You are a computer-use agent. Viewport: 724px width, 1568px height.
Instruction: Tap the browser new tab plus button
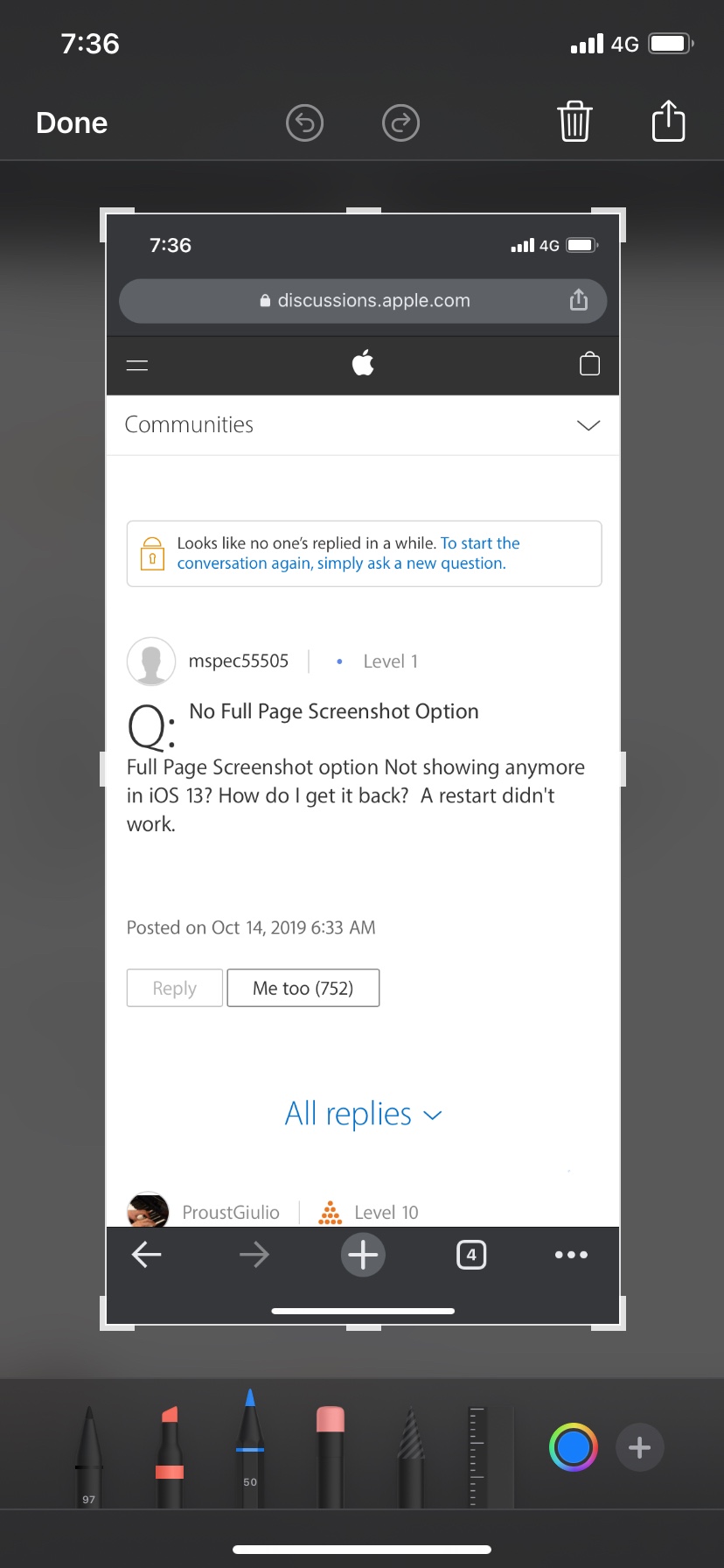click(x=363, y=1256)
